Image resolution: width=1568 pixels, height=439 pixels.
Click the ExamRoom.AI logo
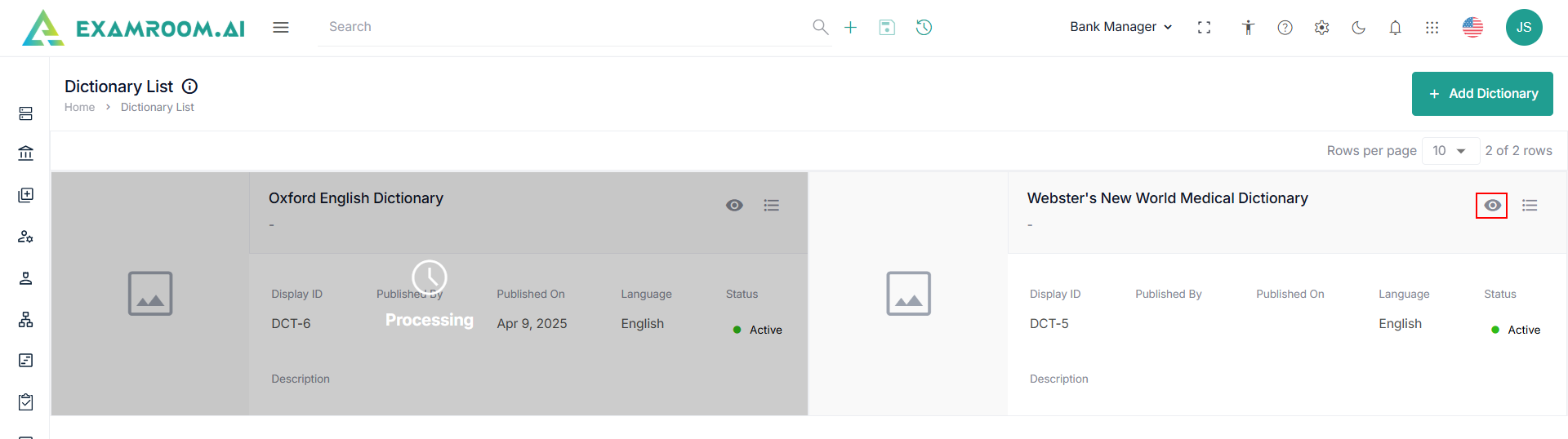(133, 28)
